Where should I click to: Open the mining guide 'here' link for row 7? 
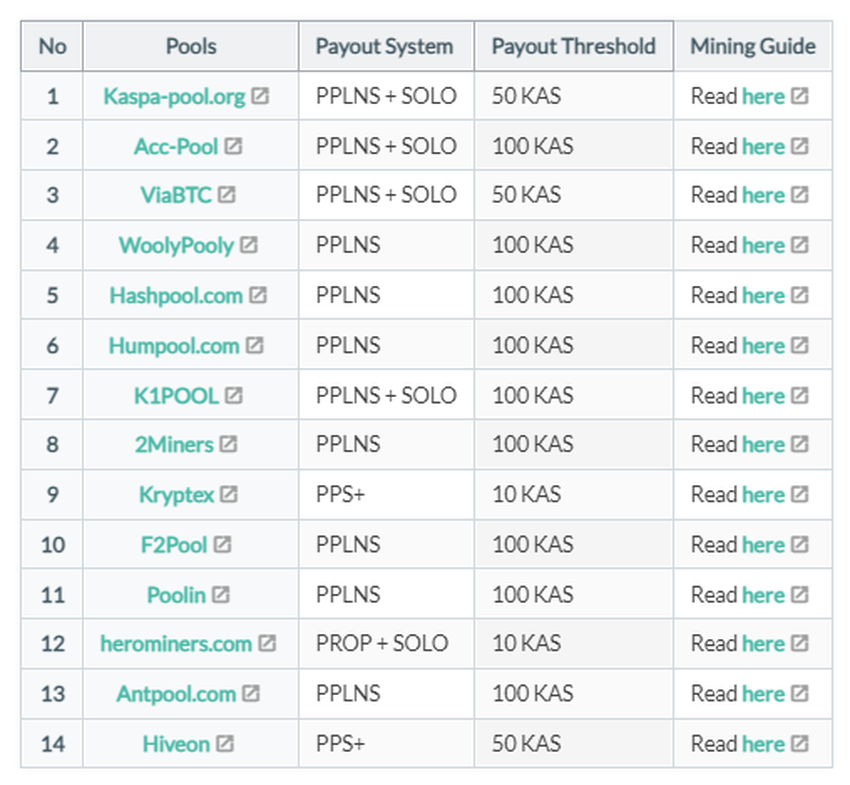click(x=763, y=396)
